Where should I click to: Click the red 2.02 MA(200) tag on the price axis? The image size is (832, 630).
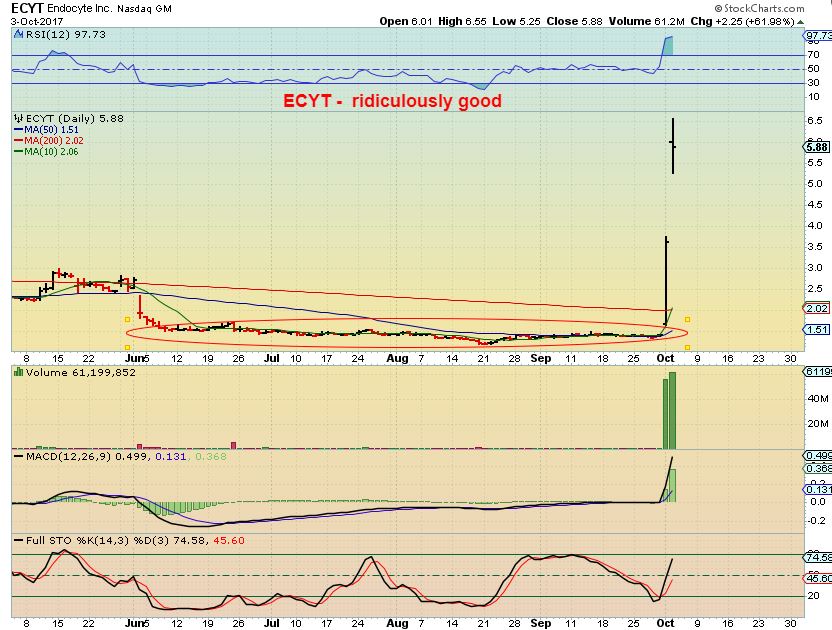(x=817, y=308)
